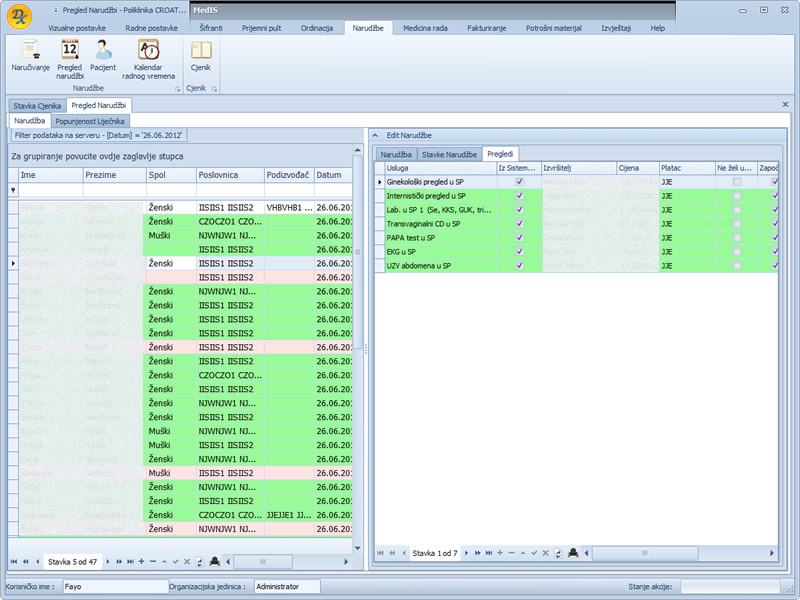Click the orders list vertical scrollbar down arrow
The height and width of the screenshot is (600, 800).
[x=358, y=548]
